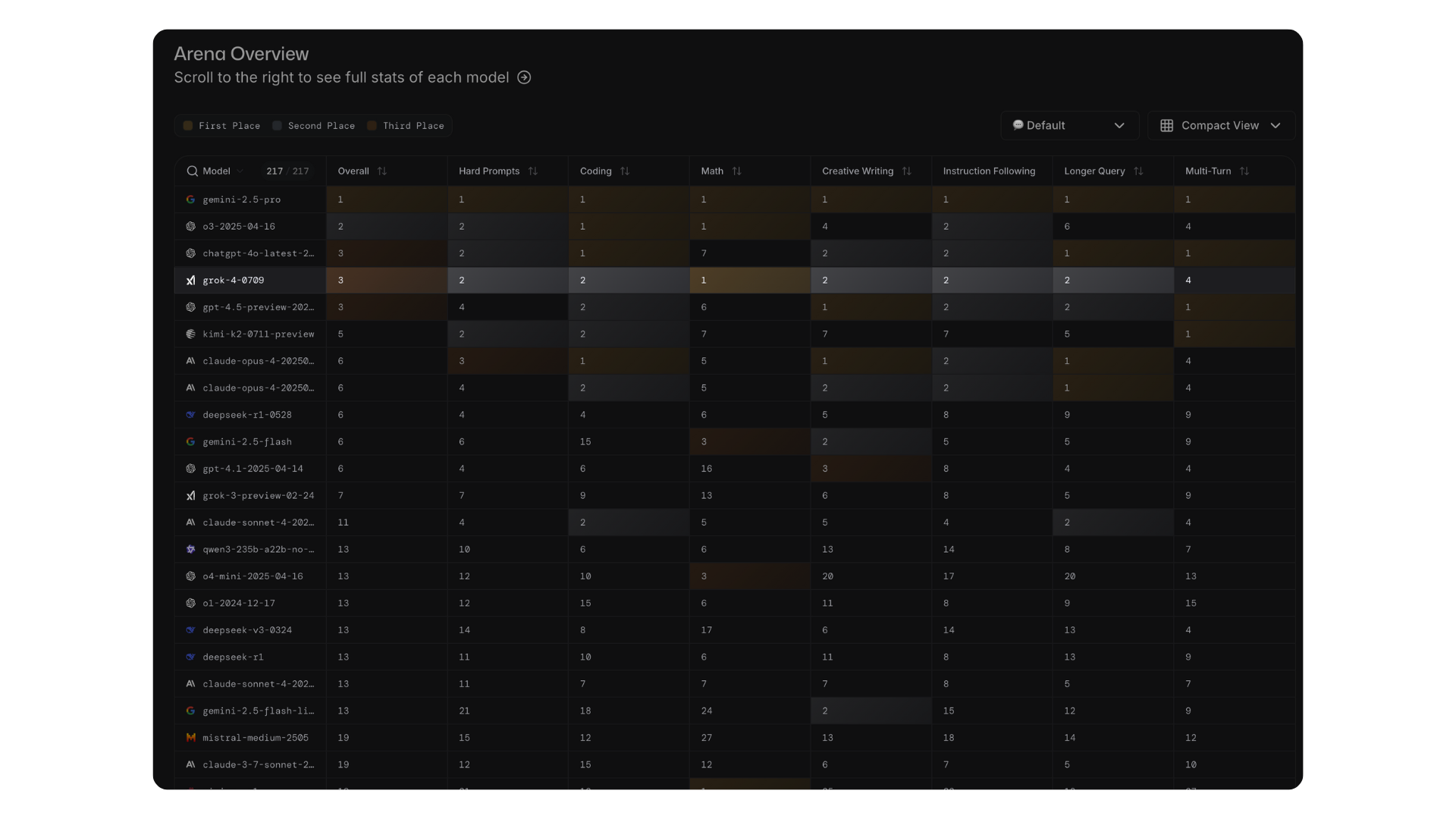Click the Instruction Following column header

[989, 171]
